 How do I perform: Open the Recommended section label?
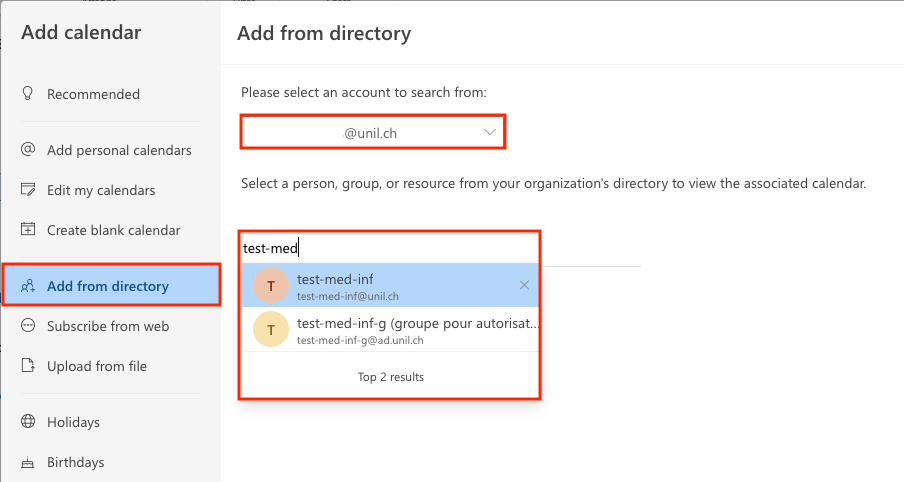click(x=93, y=94)
